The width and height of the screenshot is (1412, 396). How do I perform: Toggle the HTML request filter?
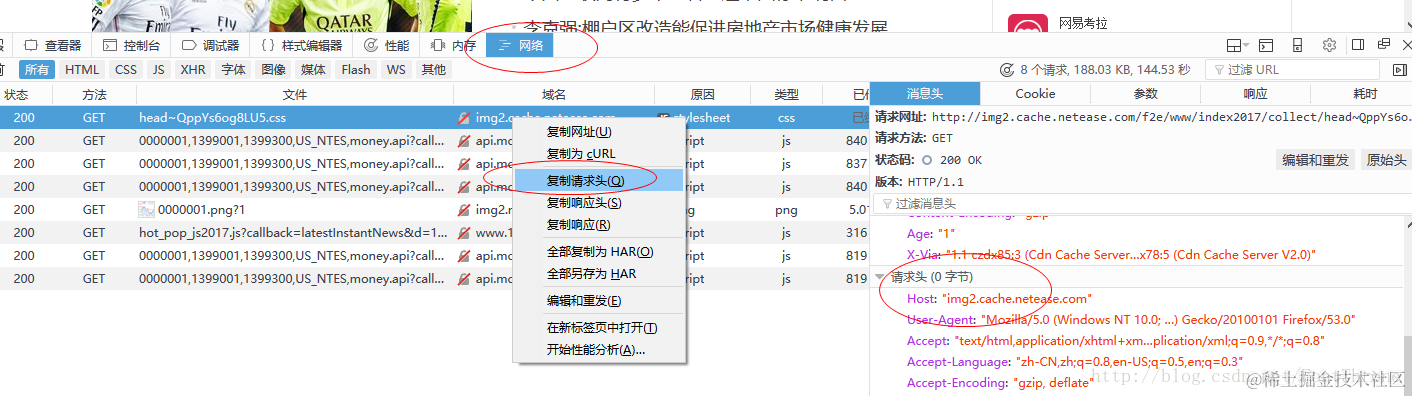coord(82,70)
